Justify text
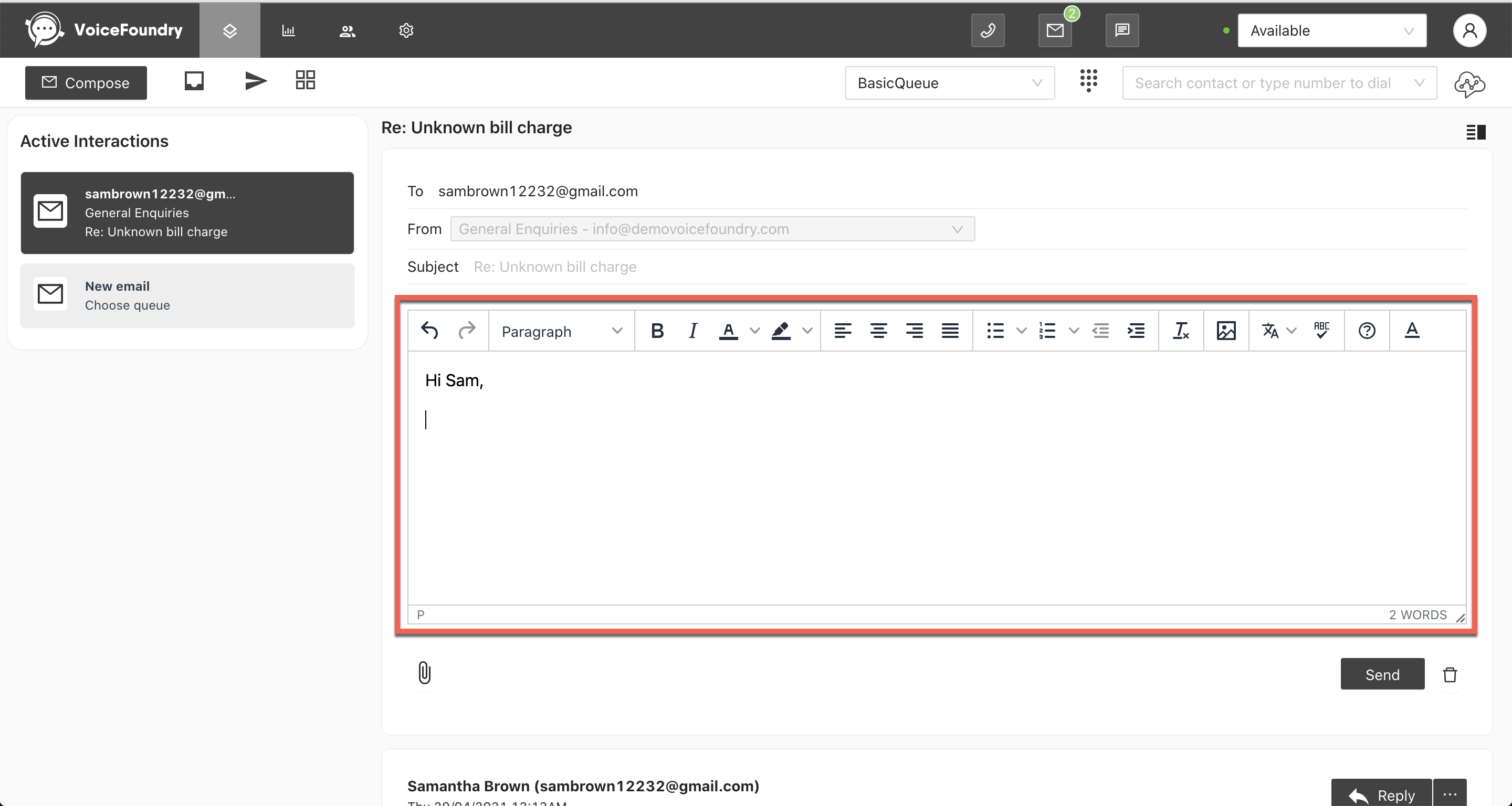The image size is (1512, 806). [950, 331]
